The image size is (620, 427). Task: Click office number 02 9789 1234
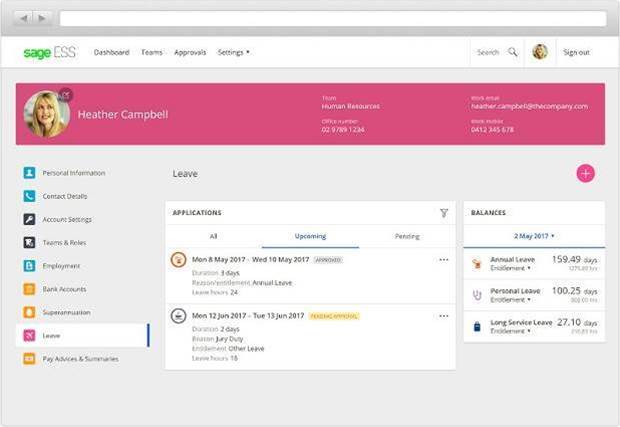pyautogui.click(x=343, y=130)
